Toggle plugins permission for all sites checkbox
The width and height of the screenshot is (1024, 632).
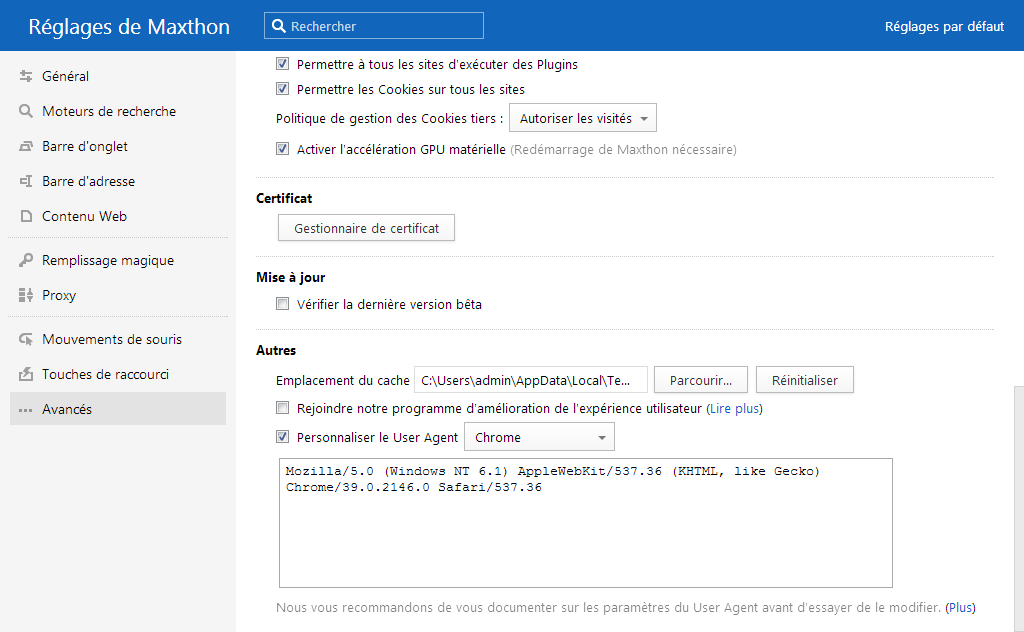pyautogui.click(x=282, y=63)
